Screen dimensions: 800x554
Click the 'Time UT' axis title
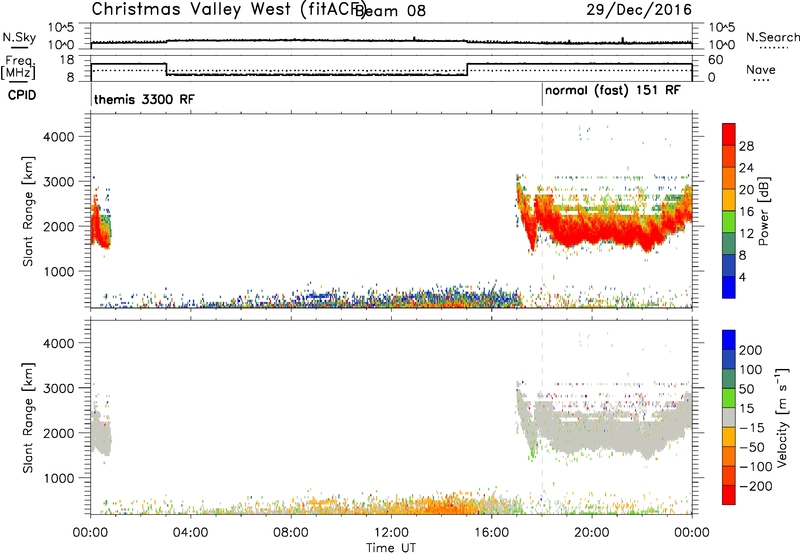click(x=391, y=547)
